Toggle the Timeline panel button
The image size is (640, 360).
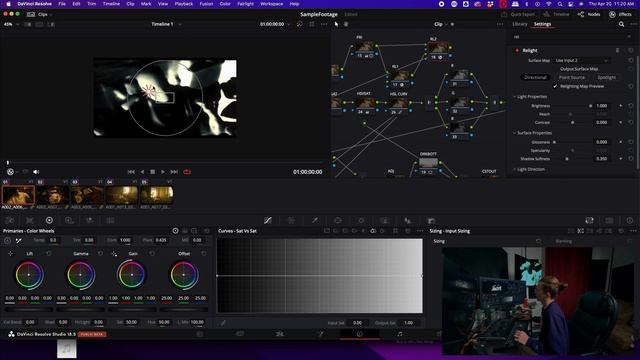(x=556, y=14)
